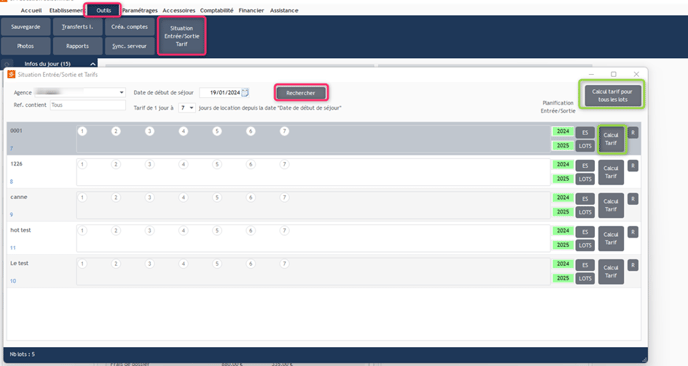Click the ES button for hot test
Screen dimensions: 688x366
coord(585,232)
